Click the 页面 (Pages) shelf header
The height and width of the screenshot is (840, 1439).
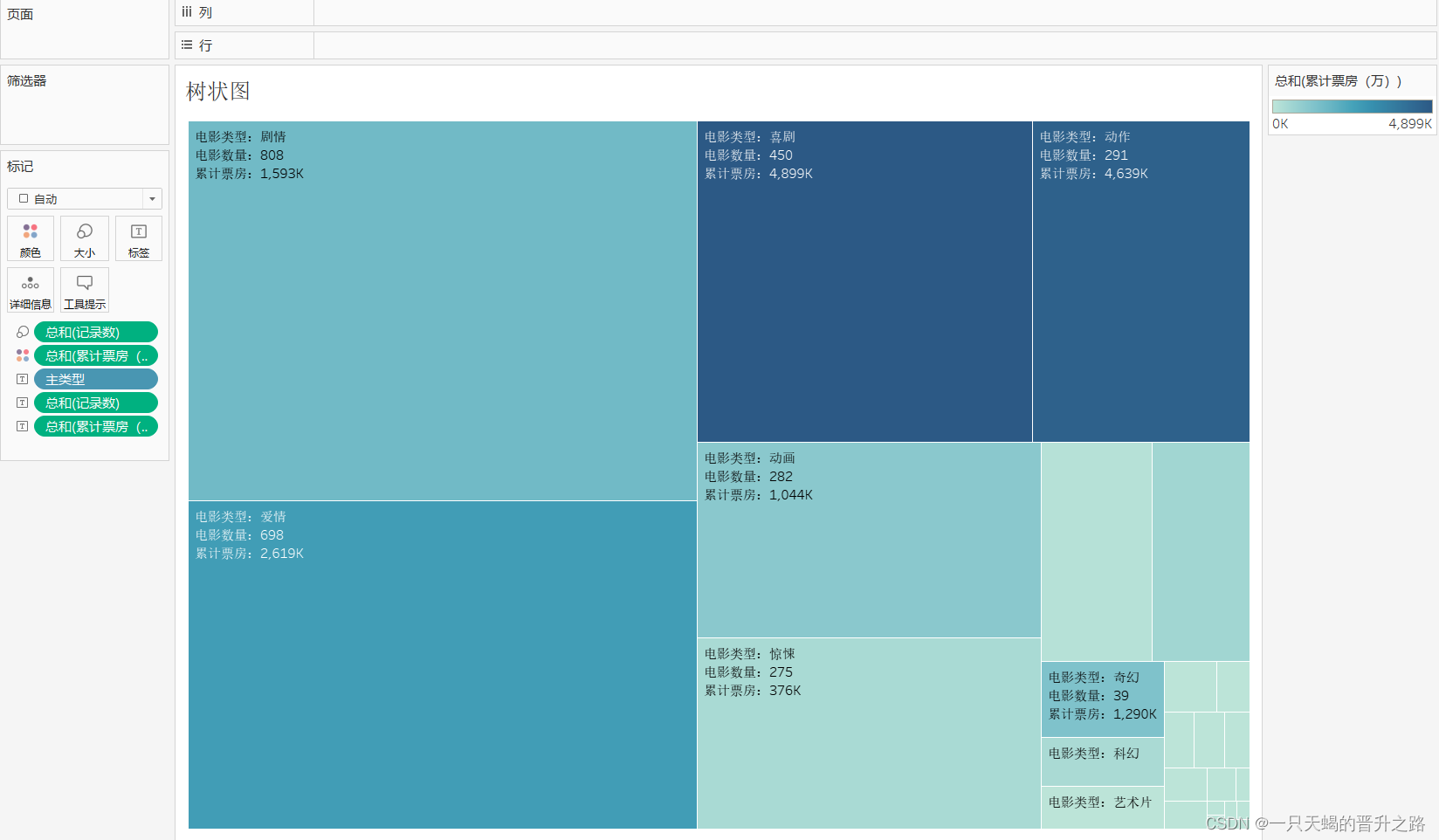[20, 14]
